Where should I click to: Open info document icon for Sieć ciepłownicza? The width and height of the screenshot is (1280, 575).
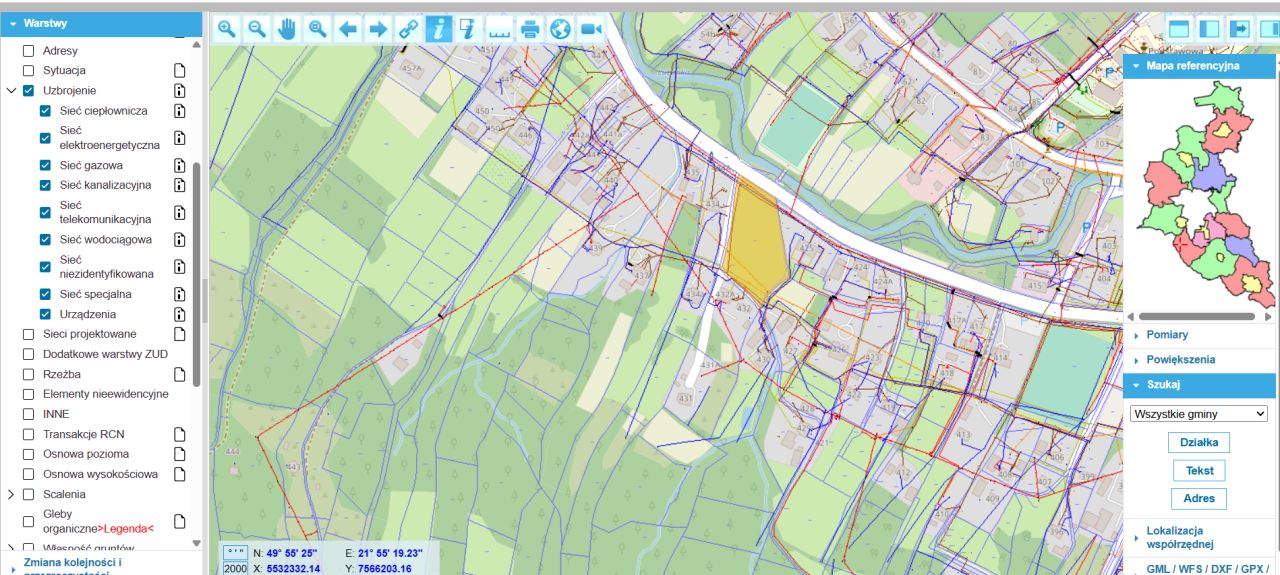(x=180, y=111)
